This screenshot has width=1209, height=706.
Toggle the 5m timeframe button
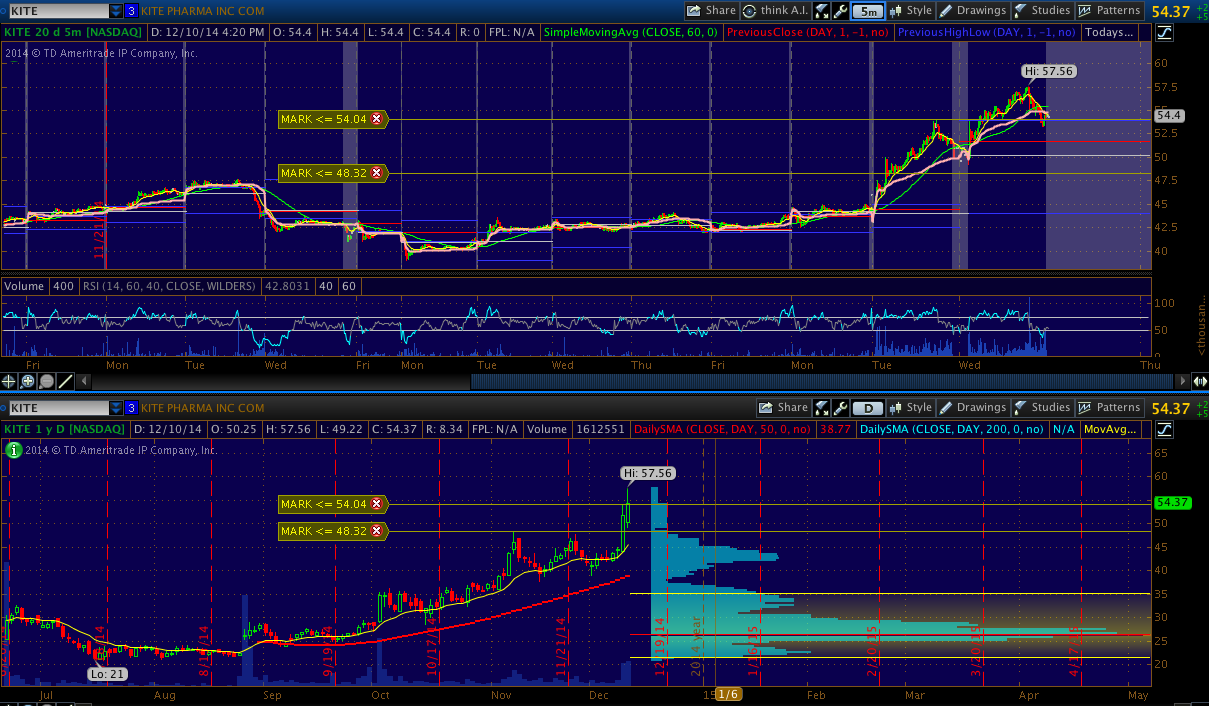(866, 11)
